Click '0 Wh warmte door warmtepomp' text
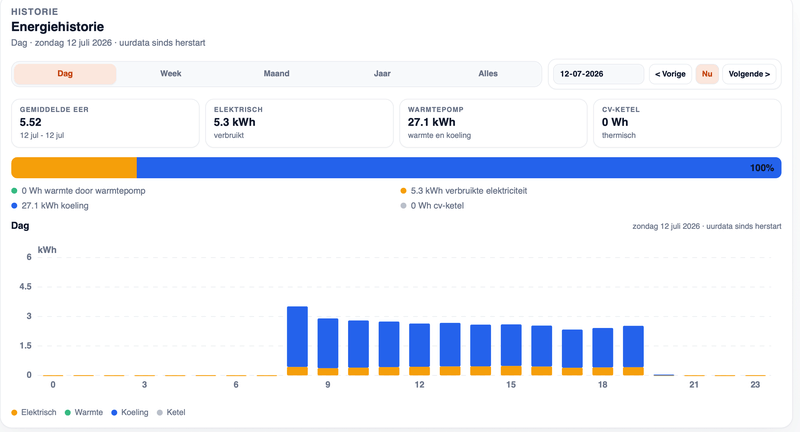Screen dimensions: 800x432 coord(83,191)
